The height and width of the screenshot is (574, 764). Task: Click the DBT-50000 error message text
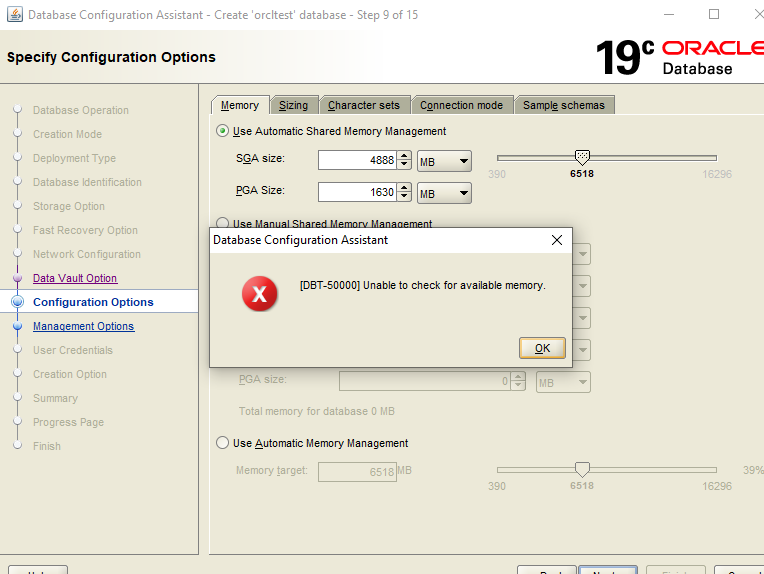(422, 285)
